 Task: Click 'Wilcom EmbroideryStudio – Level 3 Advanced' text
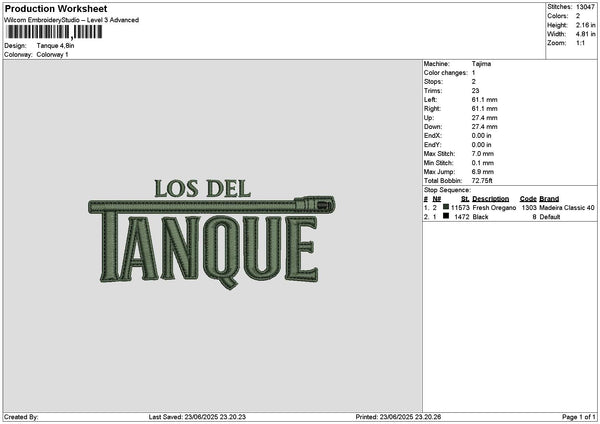pos(72,20)
